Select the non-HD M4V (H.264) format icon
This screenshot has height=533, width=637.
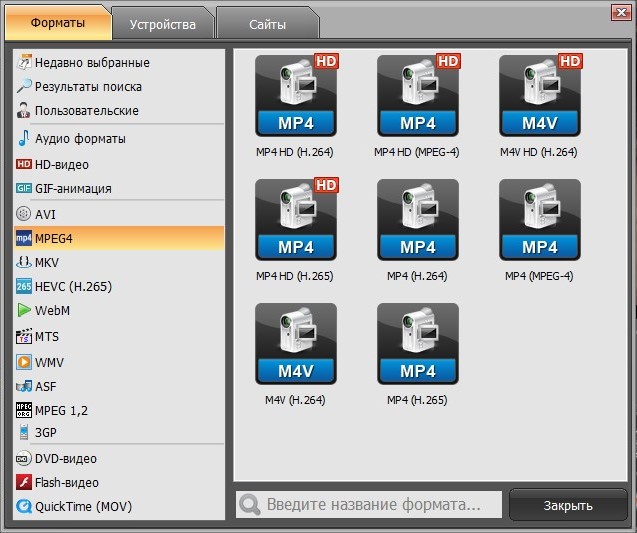[x=296, y=344]
